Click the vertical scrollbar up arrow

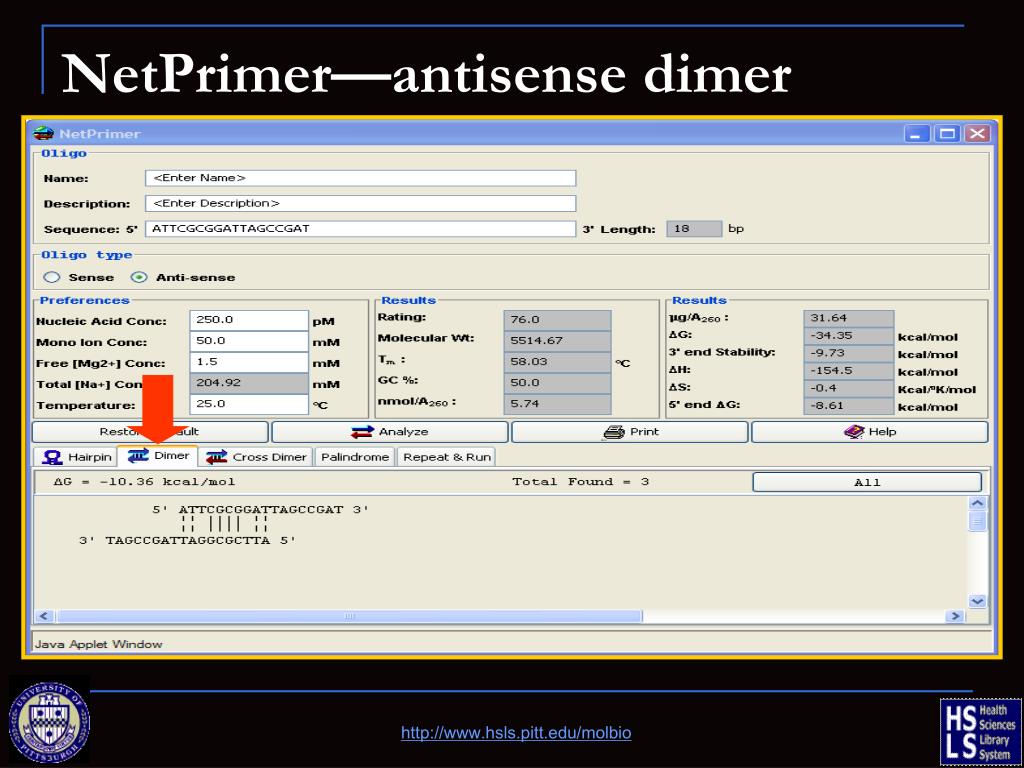pos(977,504)
